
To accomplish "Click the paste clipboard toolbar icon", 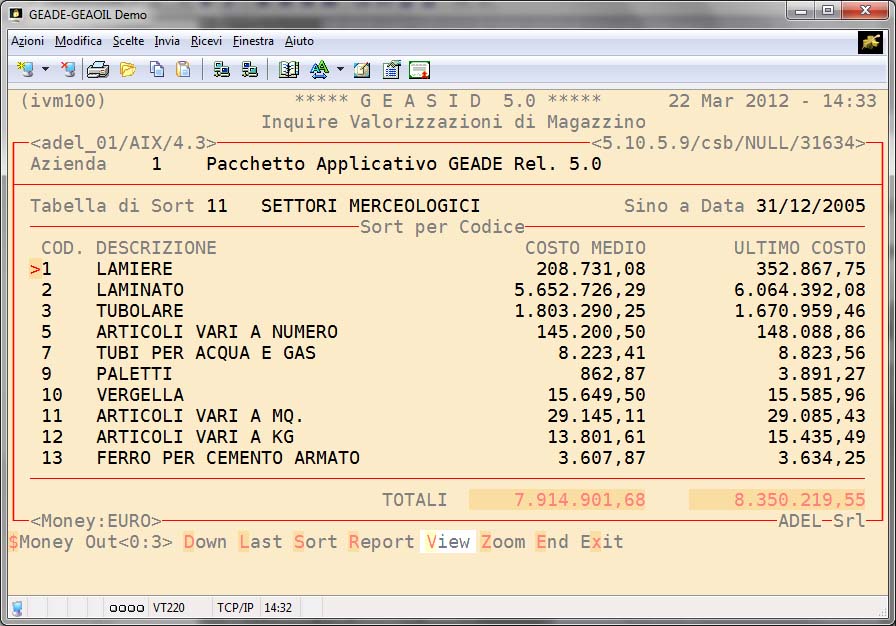I will (183, 69).
